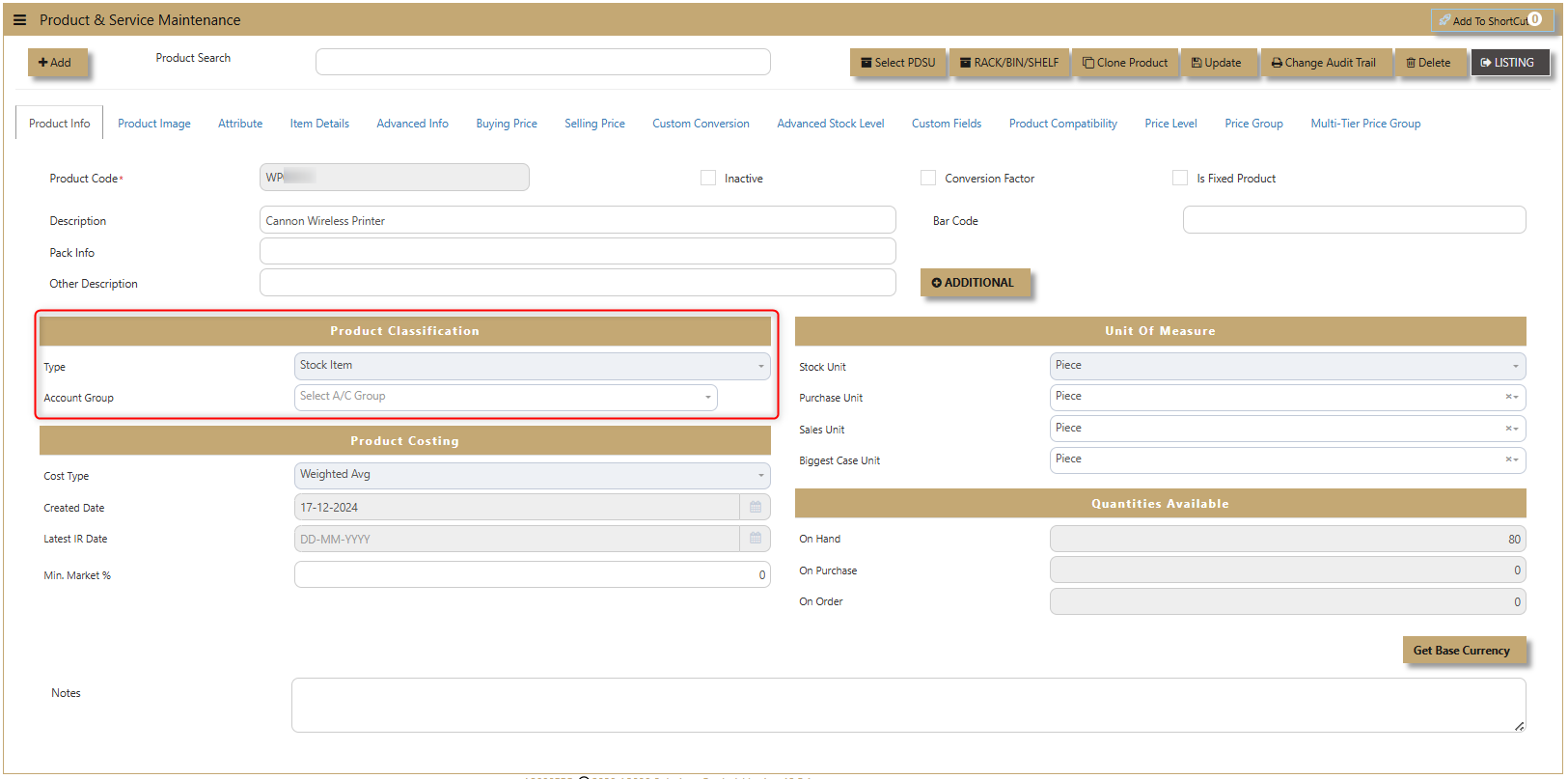Click the Min. Market % field
This screenshot has width=1568, height=779.
[x=532, y=574]
